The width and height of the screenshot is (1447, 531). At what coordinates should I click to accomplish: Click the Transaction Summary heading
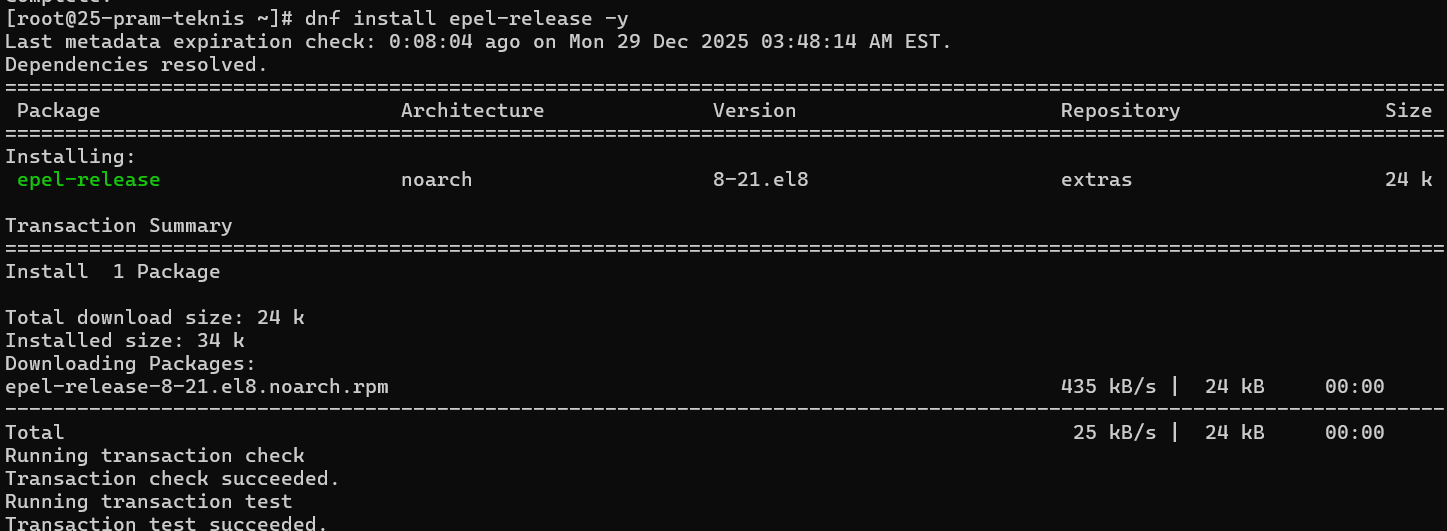(x=118, y=226)
